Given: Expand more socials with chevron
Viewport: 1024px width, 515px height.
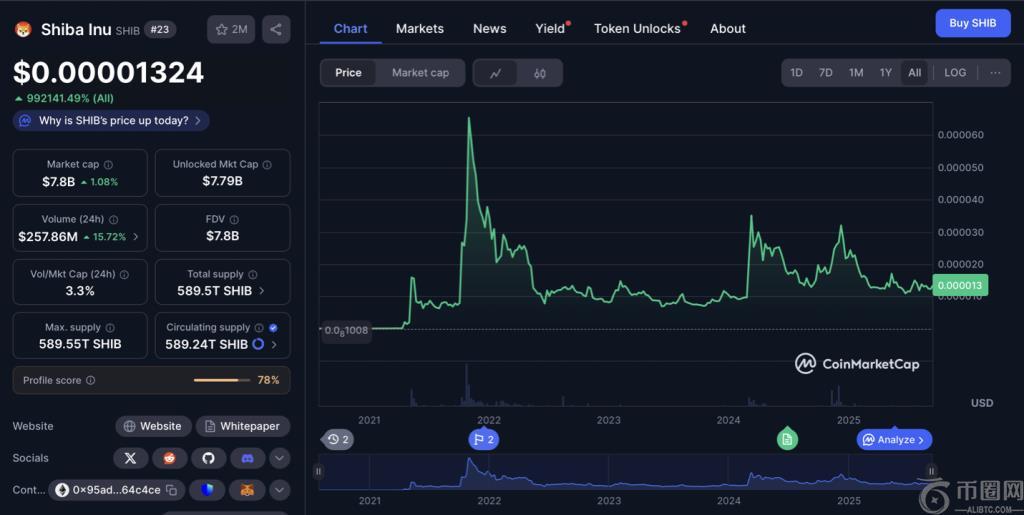Looking at the screenshot, I should pyautogui.click(x=280, y=458).
